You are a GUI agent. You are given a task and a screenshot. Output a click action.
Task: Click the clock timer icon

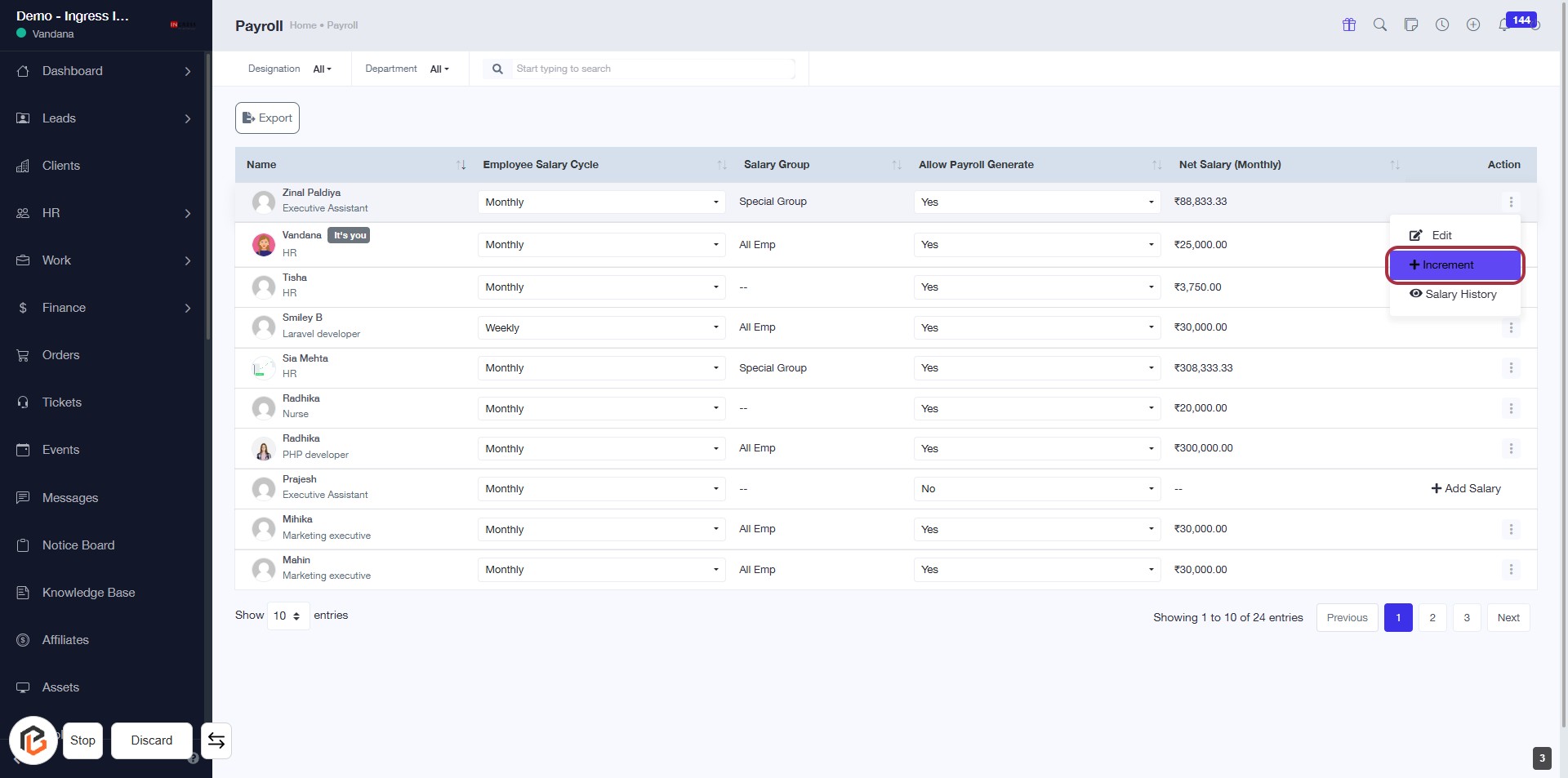pos(1442,24)
